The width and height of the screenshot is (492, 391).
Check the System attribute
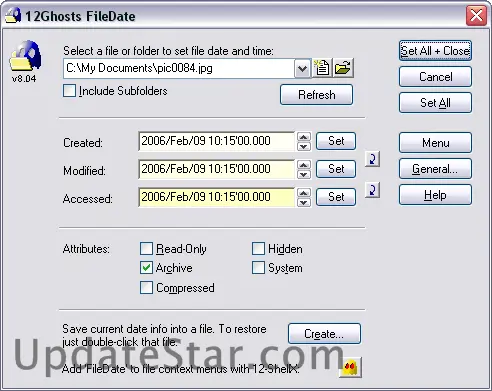[x=258, y=268]
